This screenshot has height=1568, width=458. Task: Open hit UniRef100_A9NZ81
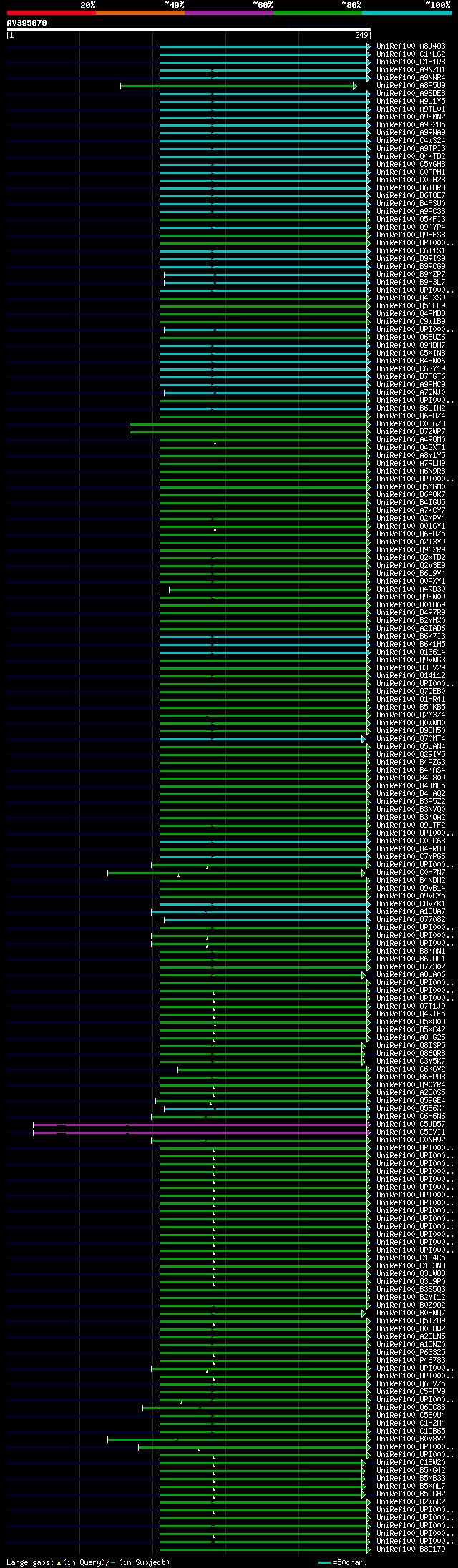411,69
